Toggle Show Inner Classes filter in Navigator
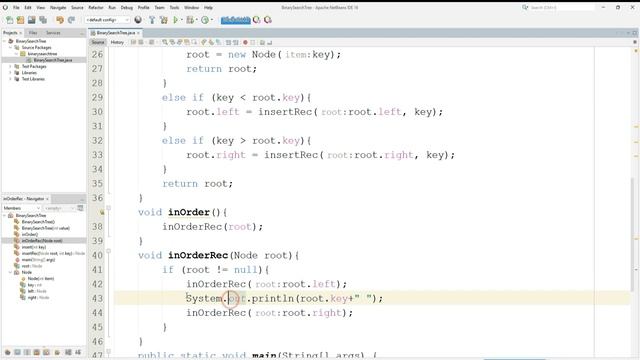This screenshot has width=640, height=360. coord(47,352)
